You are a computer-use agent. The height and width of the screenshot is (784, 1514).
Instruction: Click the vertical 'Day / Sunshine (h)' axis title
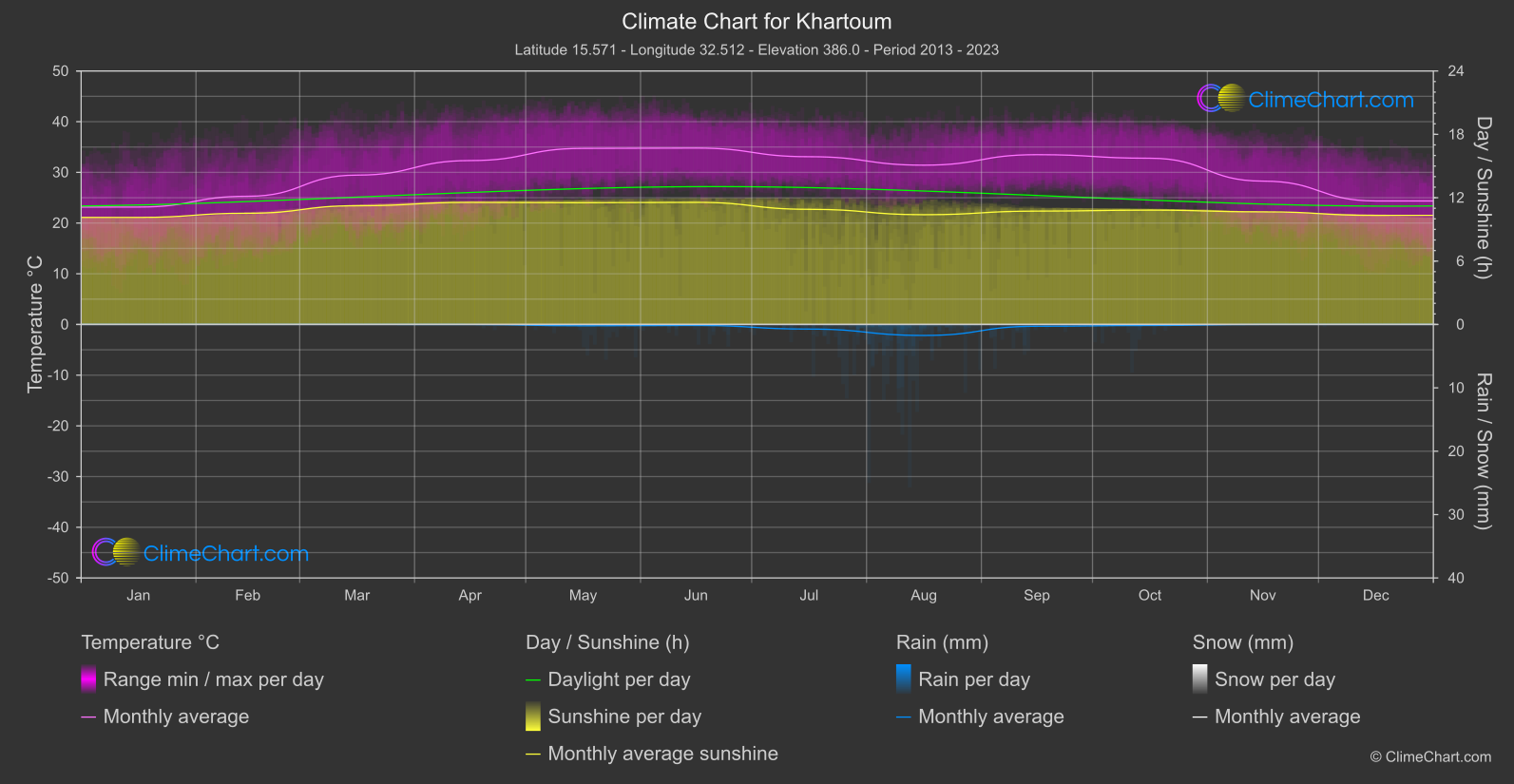1483,198
